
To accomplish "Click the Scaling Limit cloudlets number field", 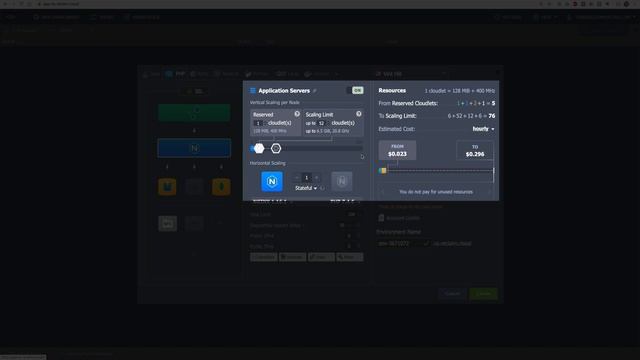I will tap(323, 123).
